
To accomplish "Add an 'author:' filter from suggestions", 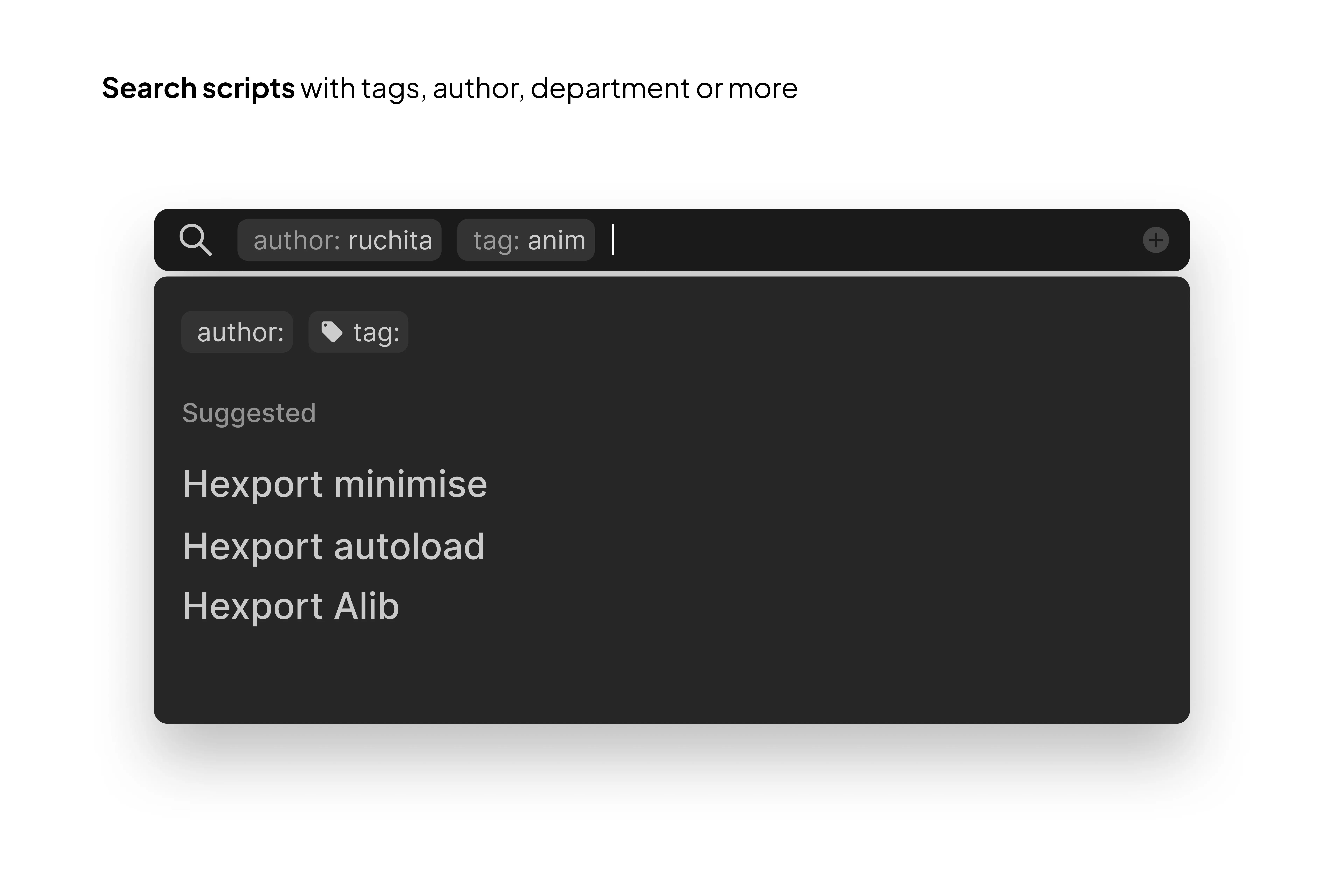I will click(237, 332).
